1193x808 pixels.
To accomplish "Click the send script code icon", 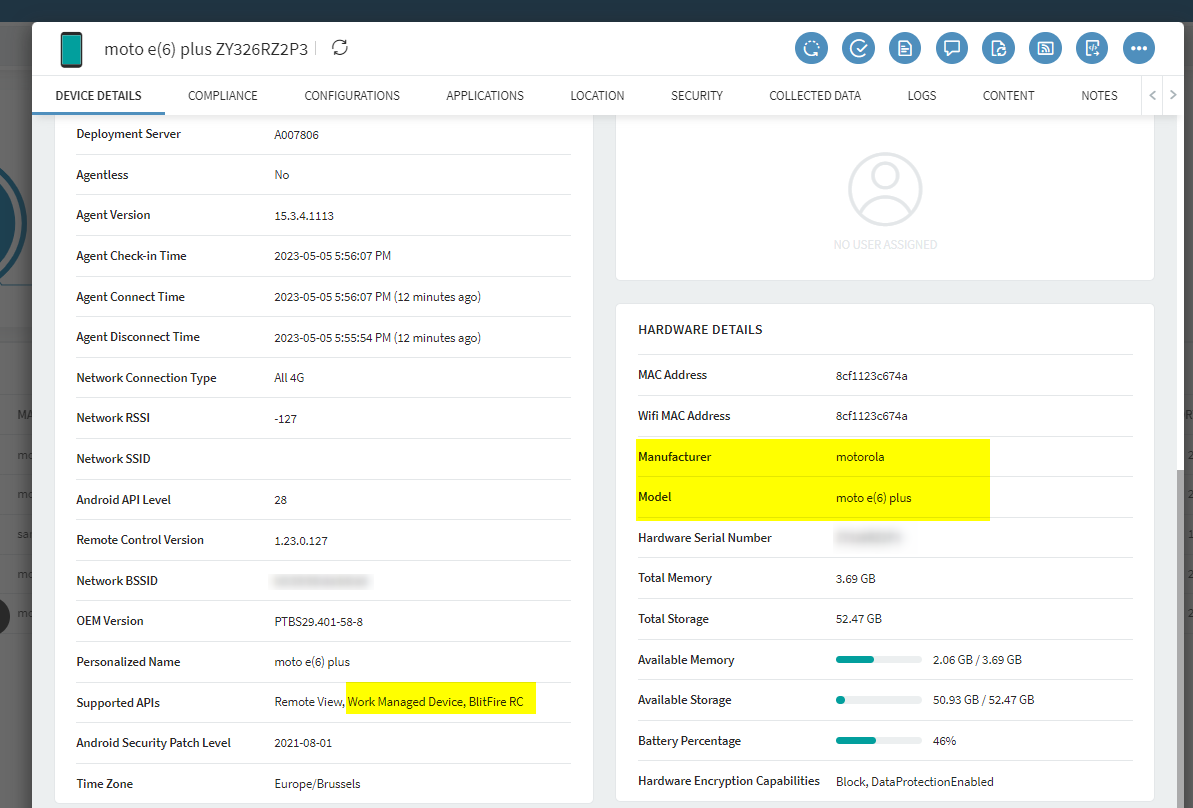I will [1092, 48].
